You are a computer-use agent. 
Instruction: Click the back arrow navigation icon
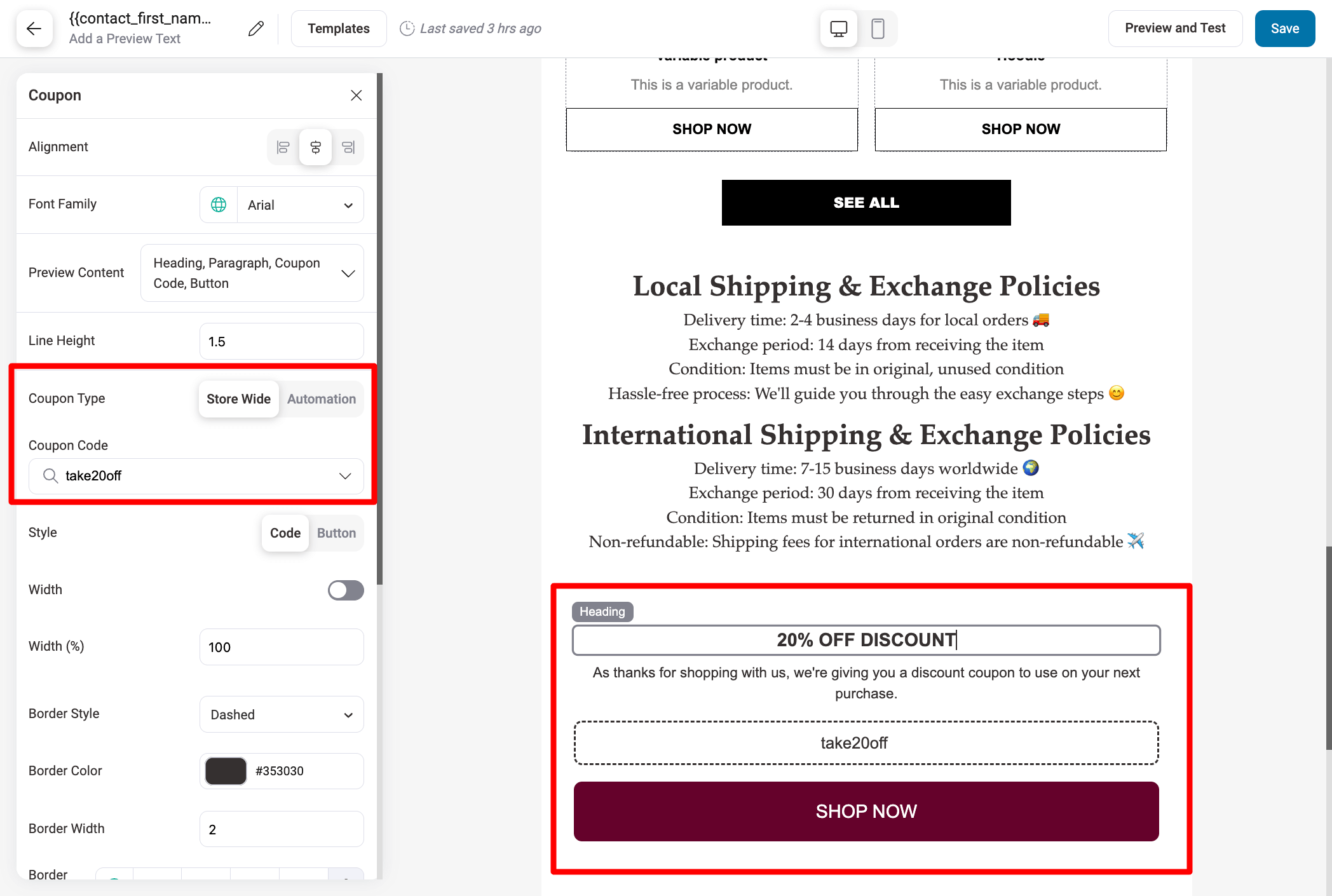[34, 28]
